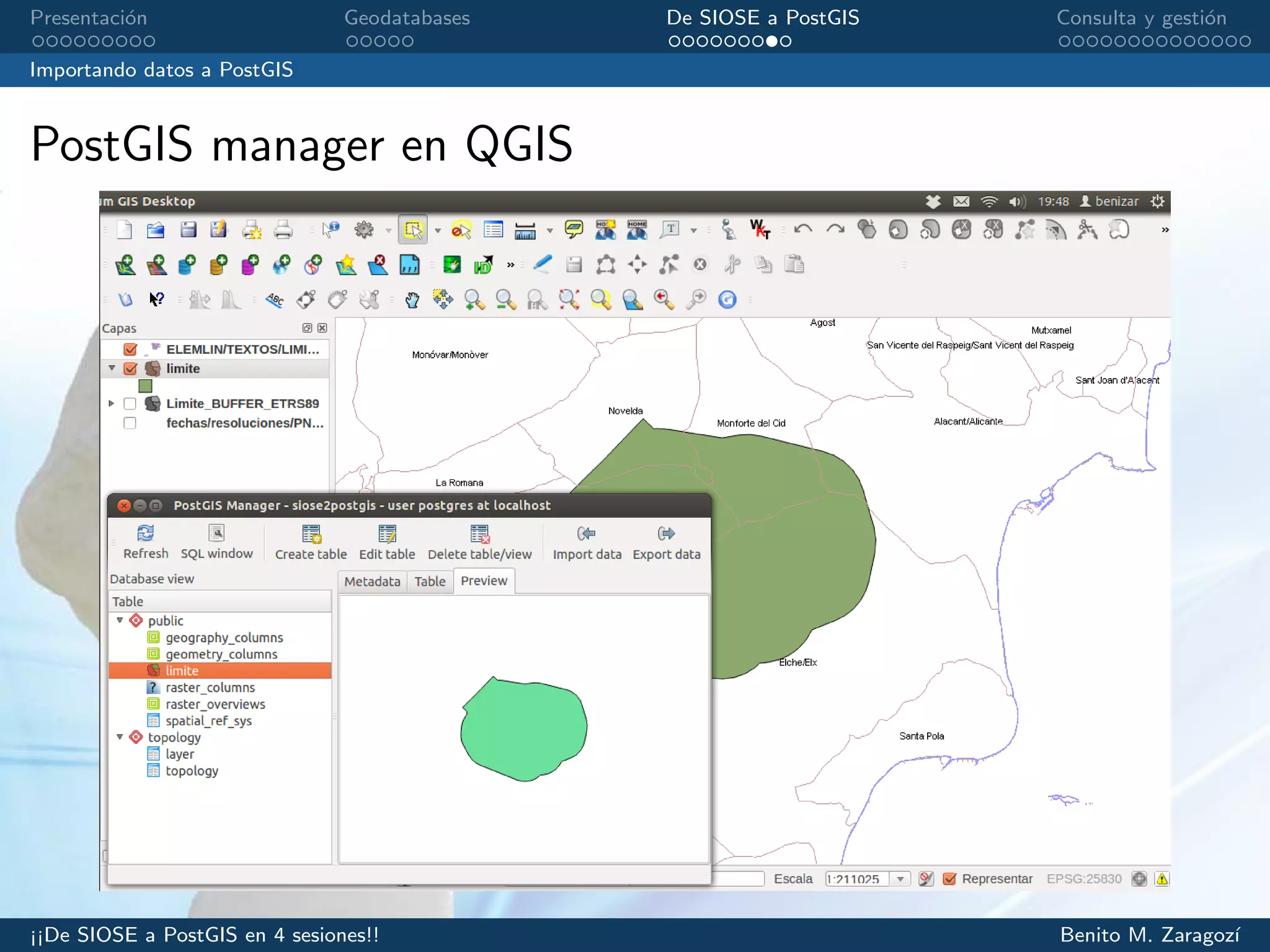Collapse the topology schema node
This screenshot has height=952, width=1270.
(120, 738)
